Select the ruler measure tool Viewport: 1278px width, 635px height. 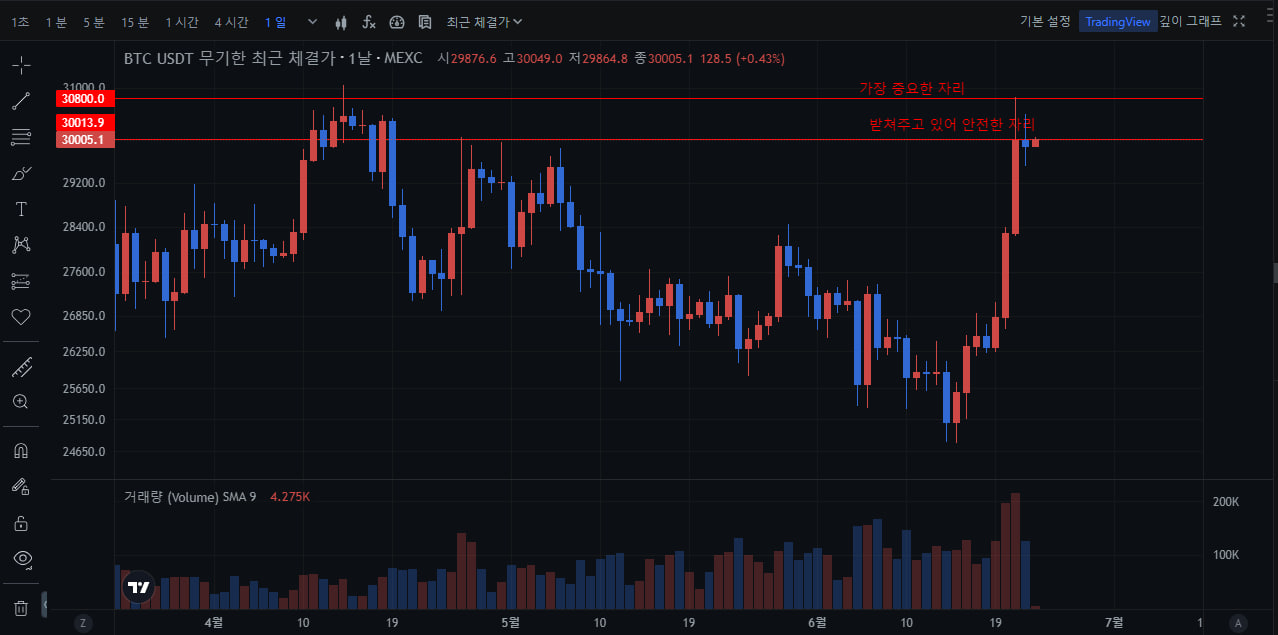pyautogui.click(x=21, y=367)
